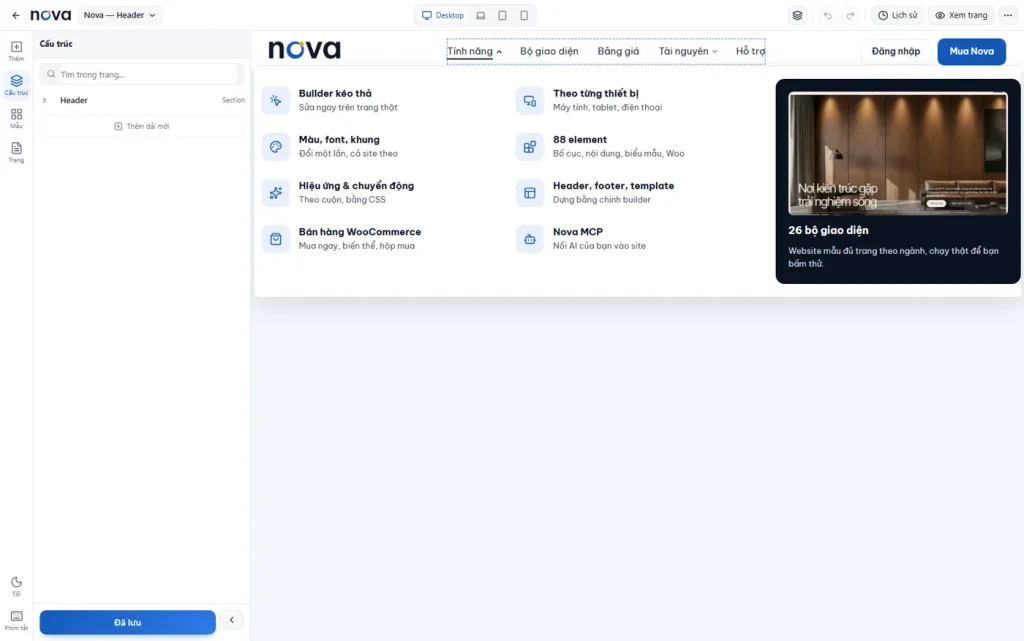Click the Đã lưu save button
The height and width of the screenshot is (641, 1024).
(127, 622)
